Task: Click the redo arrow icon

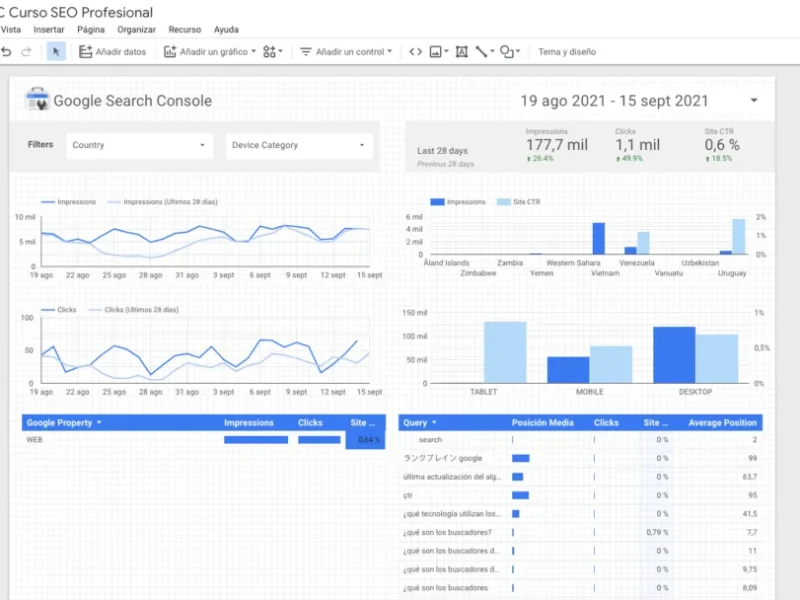Action: (x=26, y=52)
